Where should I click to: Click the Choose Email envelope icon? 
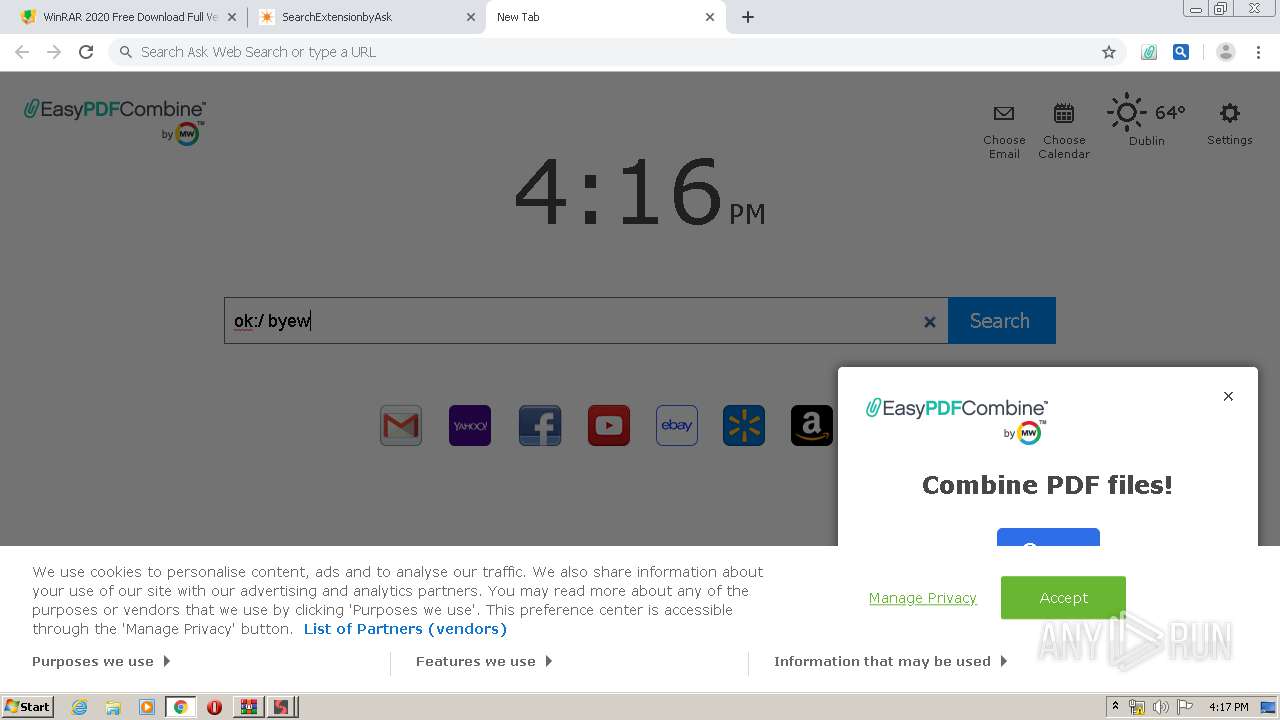click(1004, 114)
